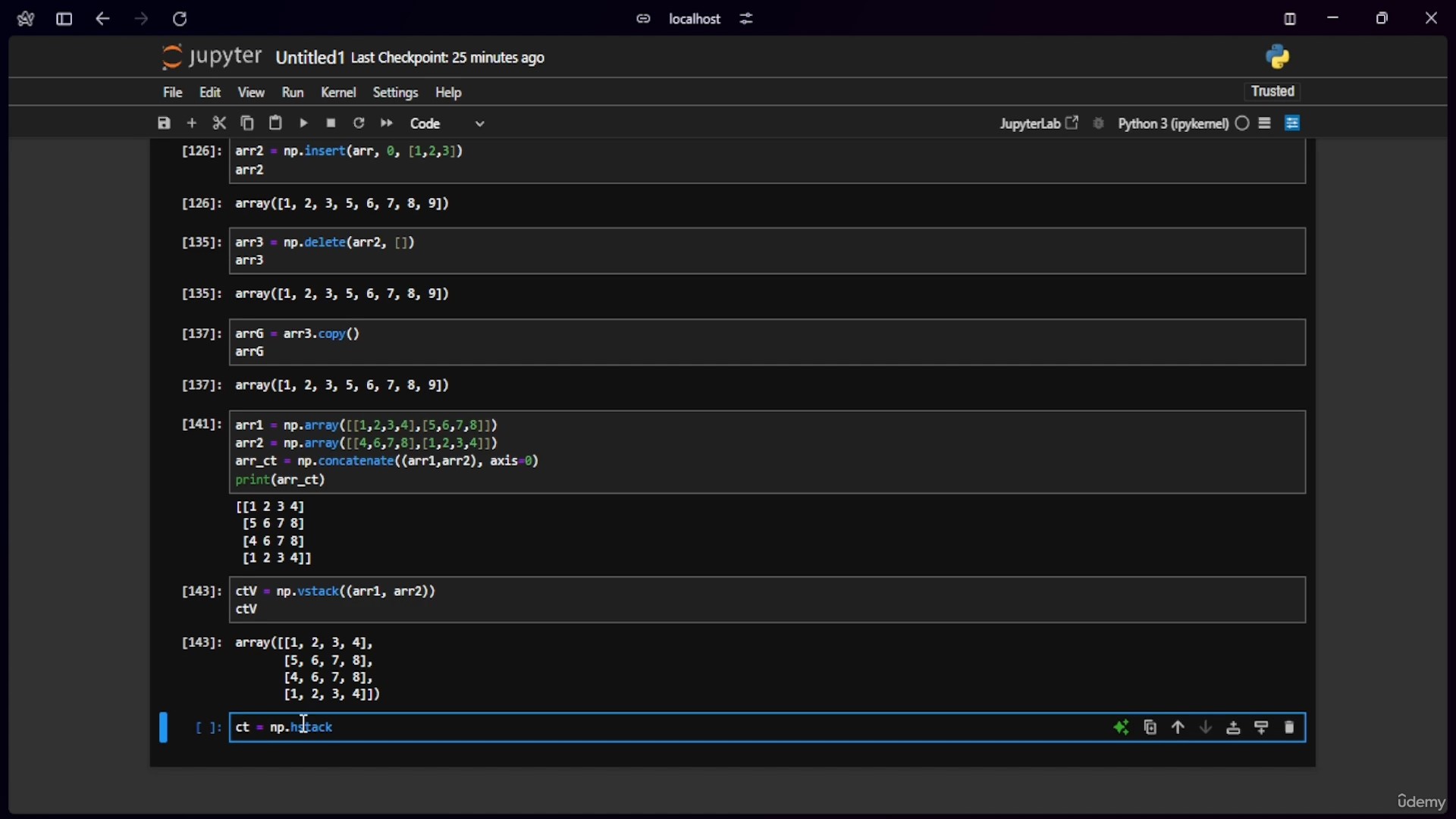Image resolution: width=1456 pixels, height=819 pixels.
Task: Click the Python logo icon
Action: click(1278, 57)
